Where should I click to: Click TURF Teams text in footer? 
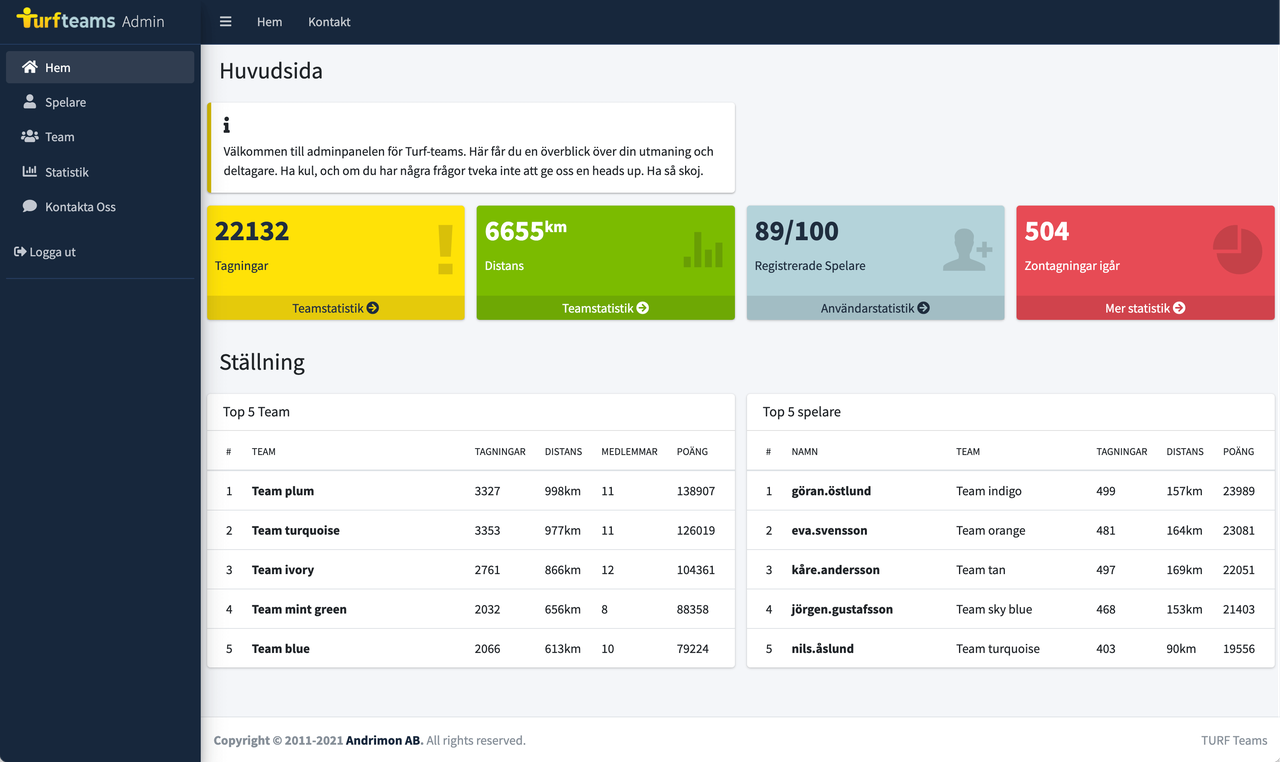click(1234, 740)
